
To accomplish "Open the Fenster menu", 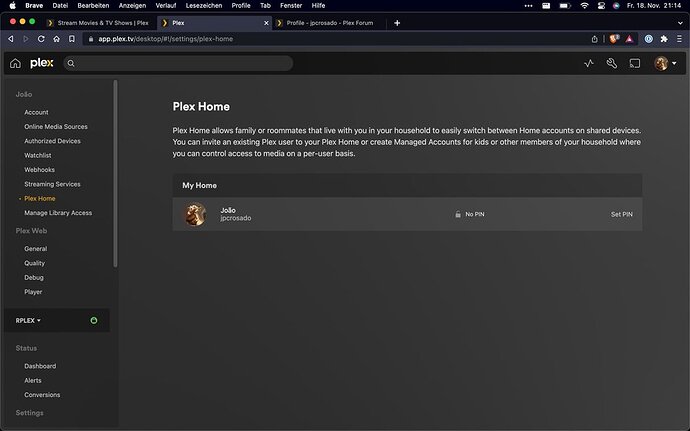I will tap(291, 5).
